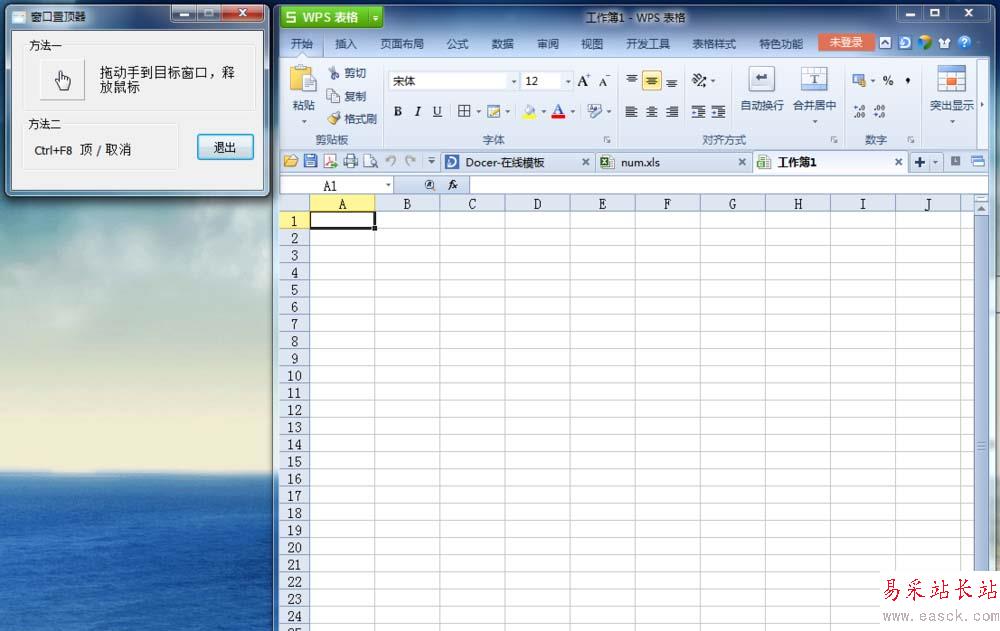Click the formula bar input field
Screen dimensions: 1000x631
[x=728, y=185]
